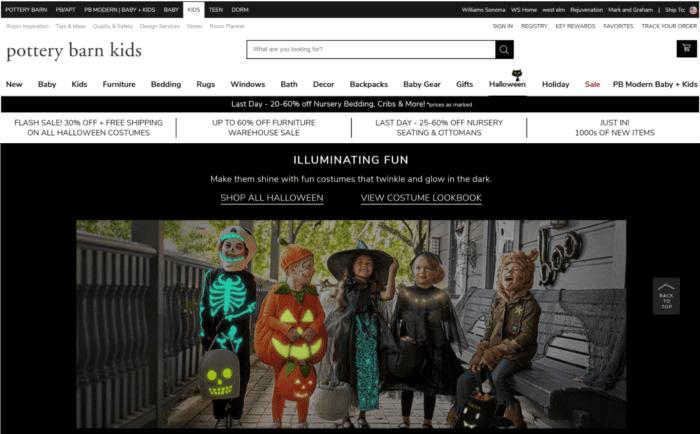Open the REGISTRY link
The image size is (700, 434).
point(534,26)
